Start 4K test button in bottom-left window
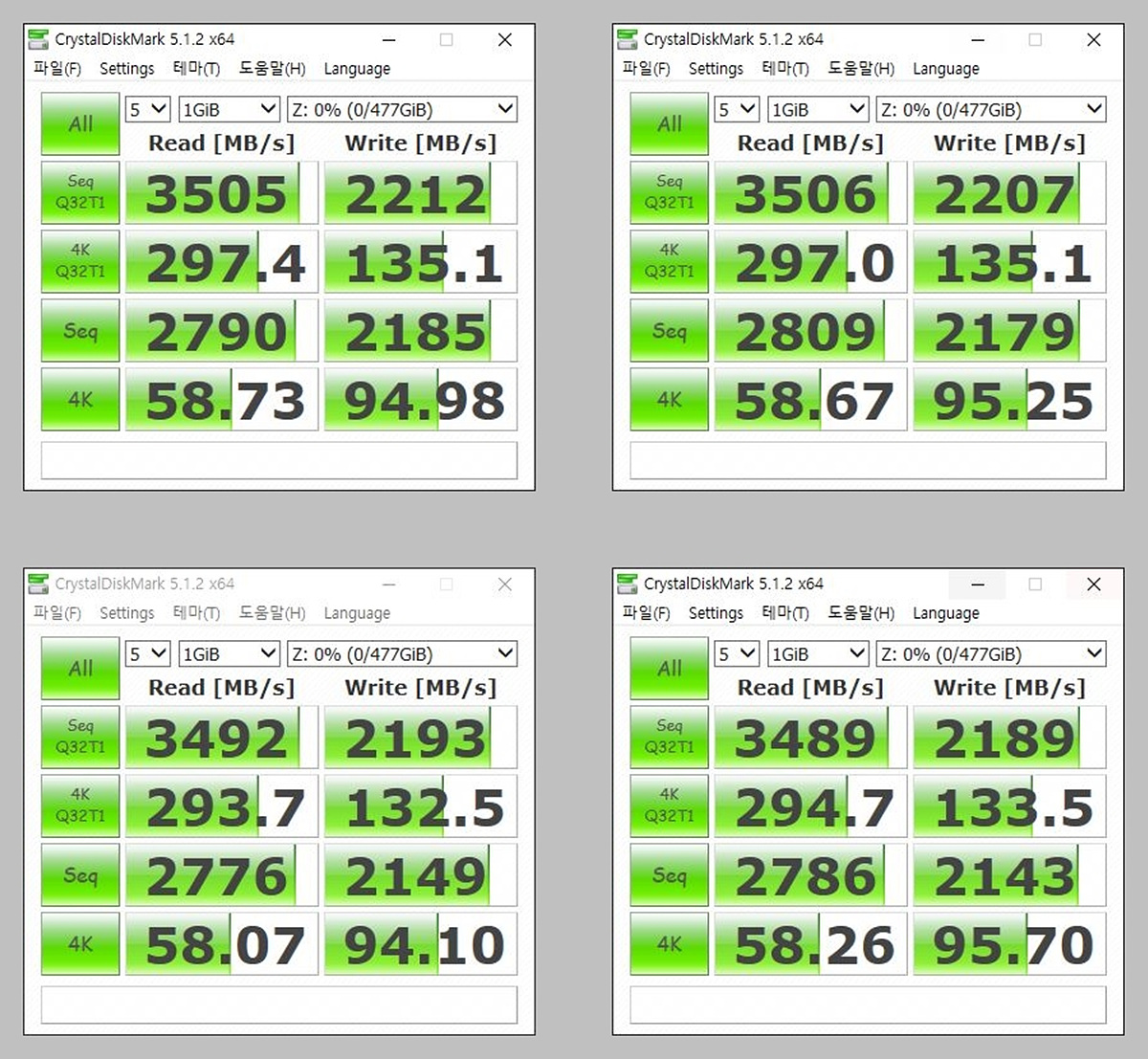1148x1059 pixels. (x=80, y=943)
